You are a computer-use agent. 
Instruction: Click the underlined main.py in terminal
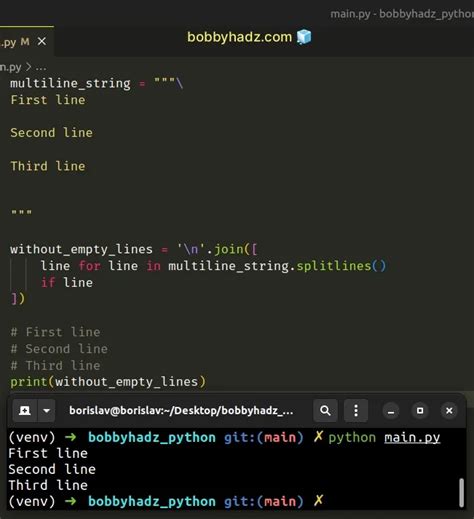412,438
